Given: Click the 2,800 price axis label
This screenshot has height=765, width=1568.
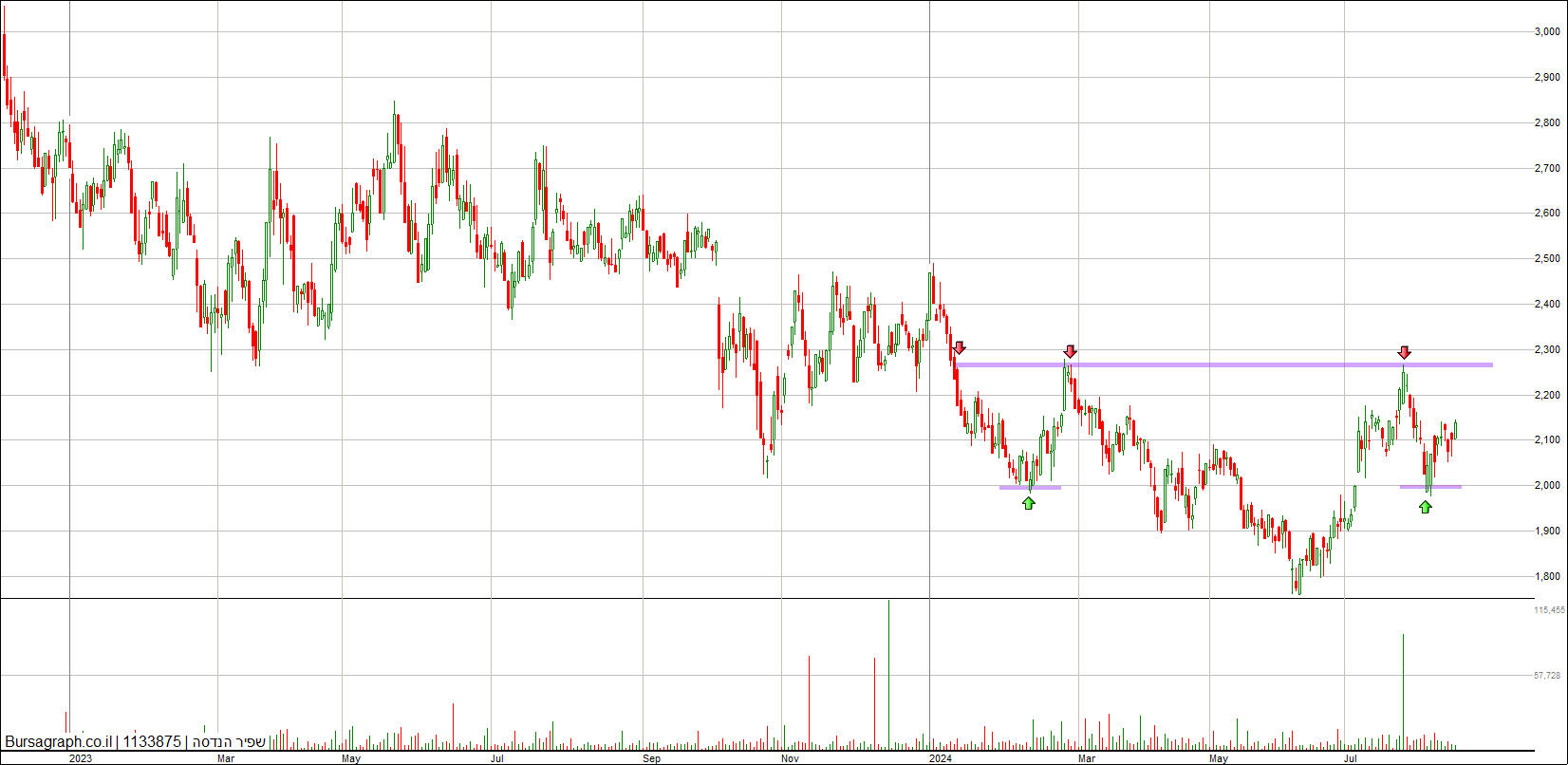Looking at the screenshot, I should tap(1547, 122).
